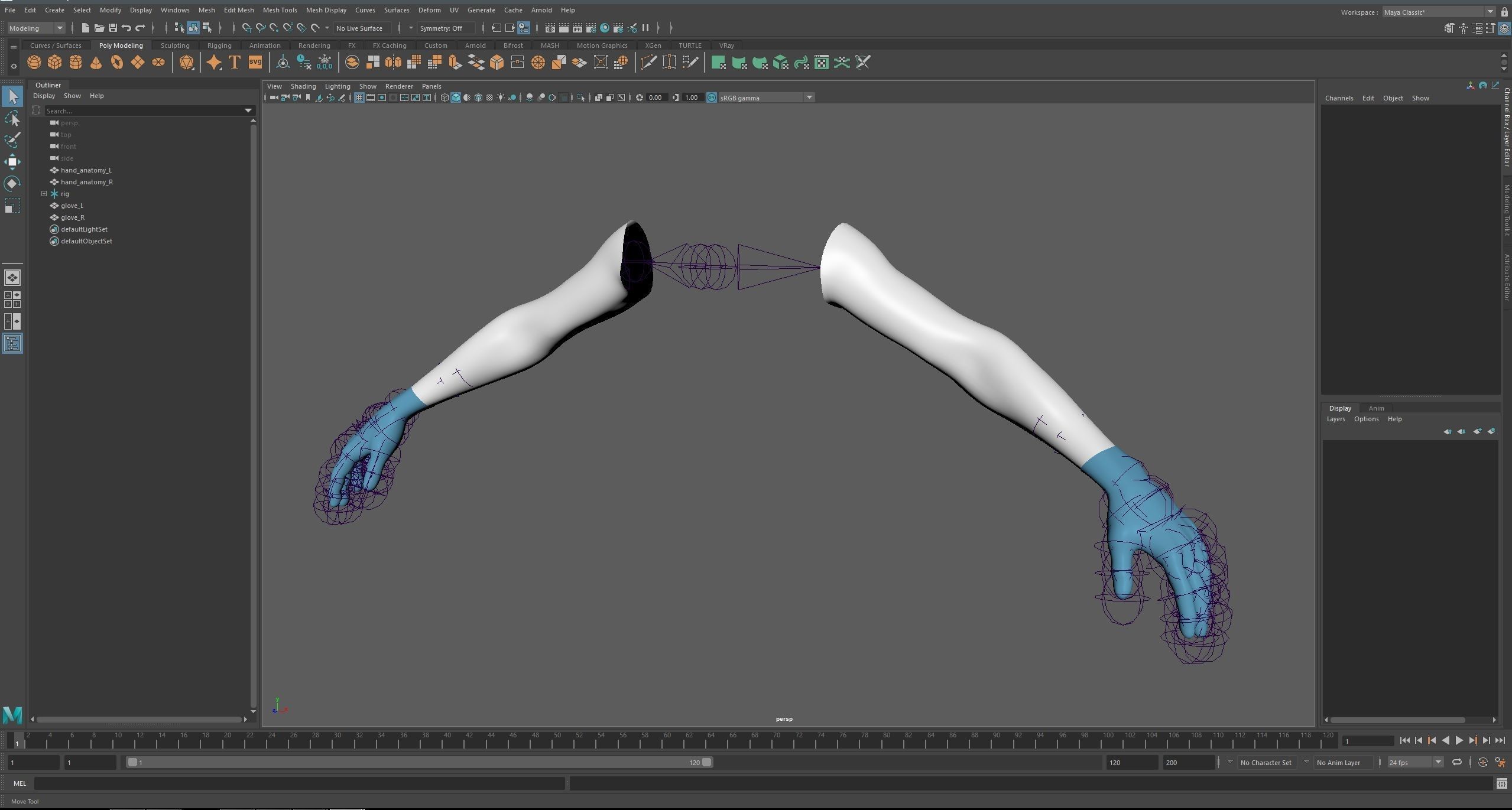Click the Outliner horizontal scrollbar
The image size is (1512, 810).
139,719
